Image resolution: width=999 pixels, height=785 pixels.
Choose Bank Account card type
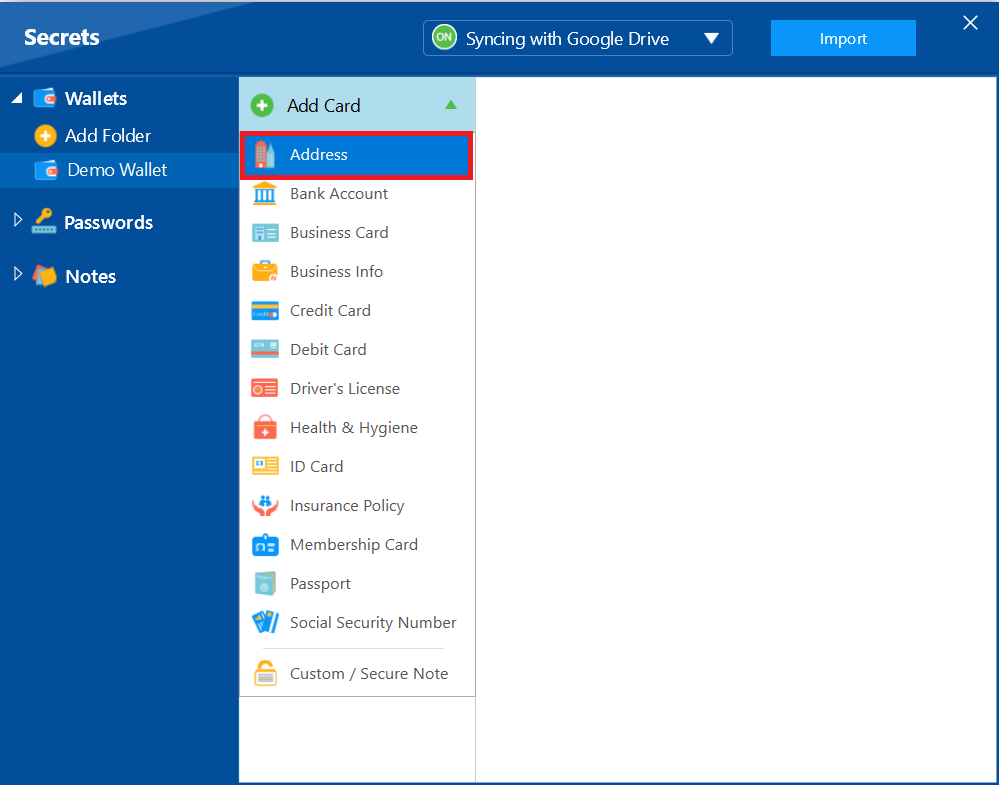[356, 194]
